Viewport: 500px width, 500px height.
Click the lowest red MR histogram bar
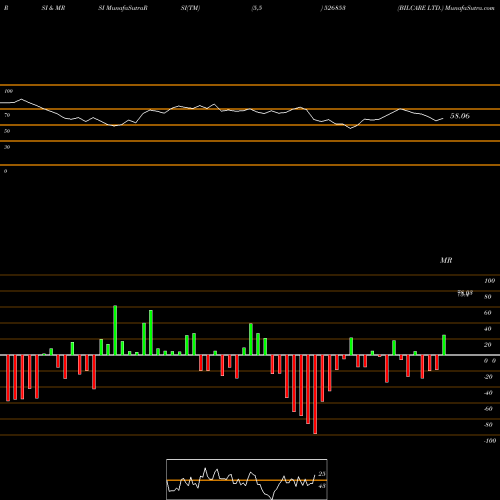coord(315,394)
